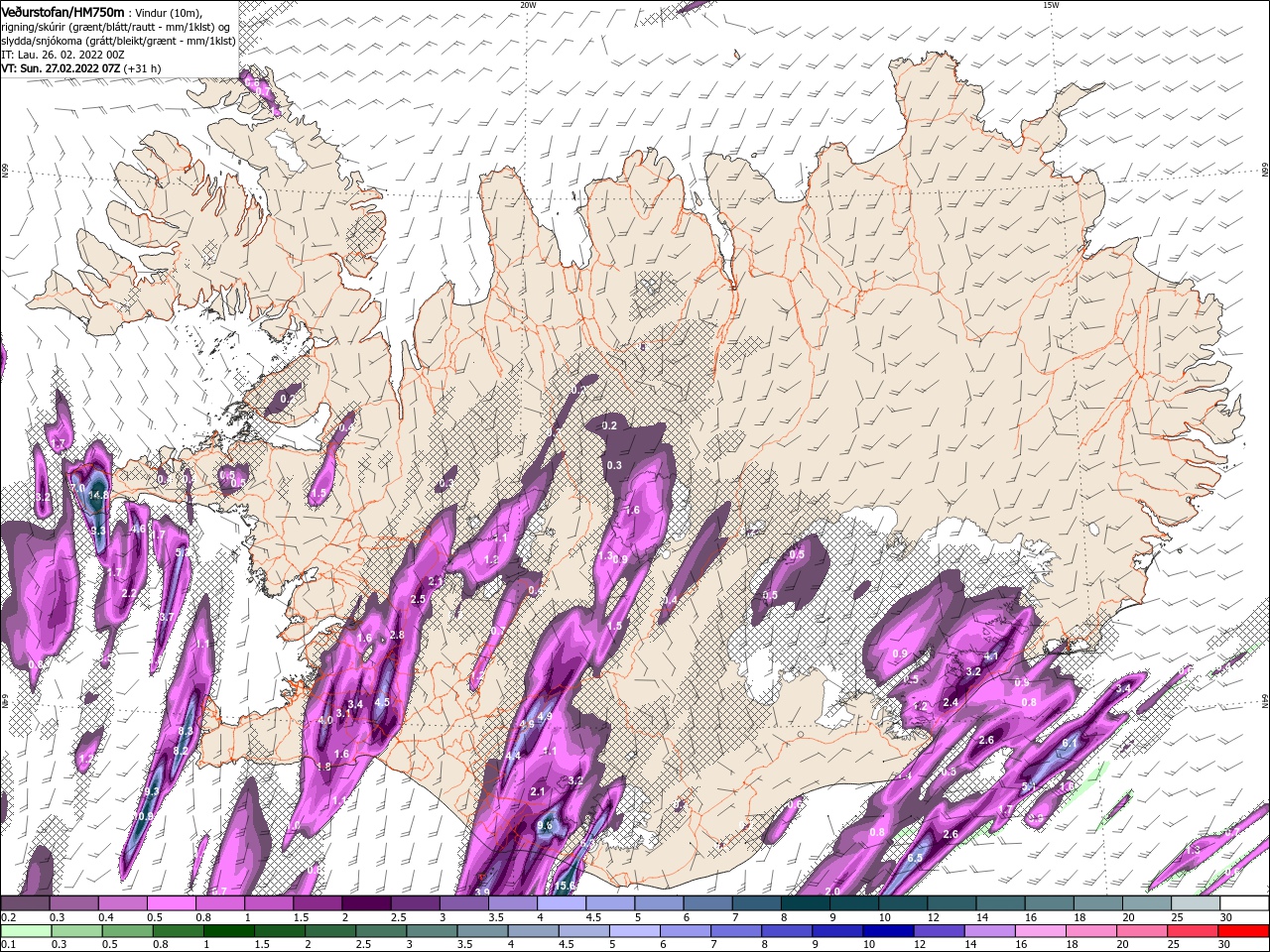
Task: Click the '6.1' precipitation value on the map
Action: 1070,743
